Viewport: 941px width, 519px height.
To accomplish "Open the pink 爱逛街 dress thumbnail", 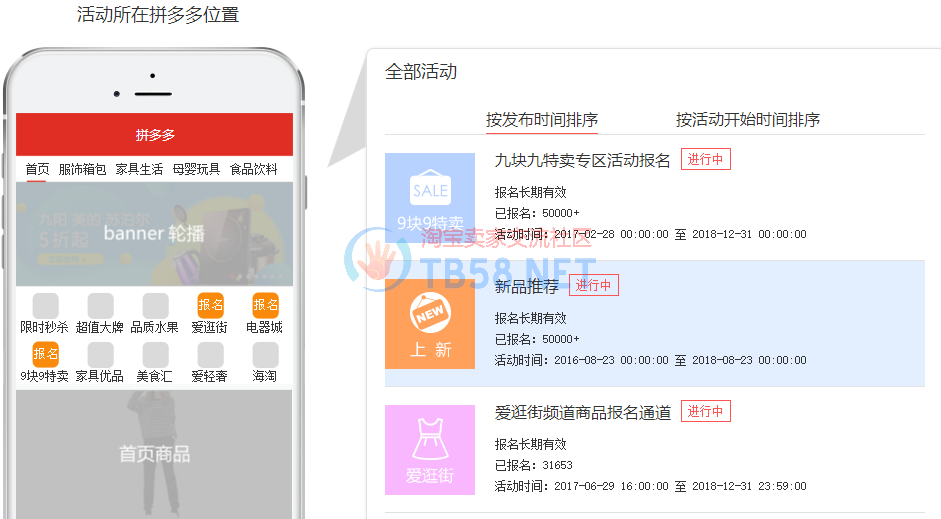I will click(x=430, y=450).
